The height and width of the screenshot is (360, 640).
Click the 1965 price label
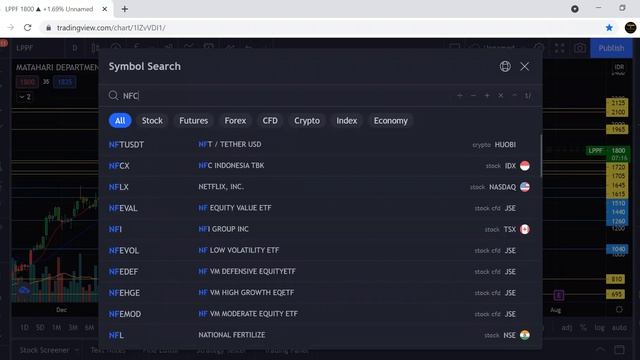618,129
